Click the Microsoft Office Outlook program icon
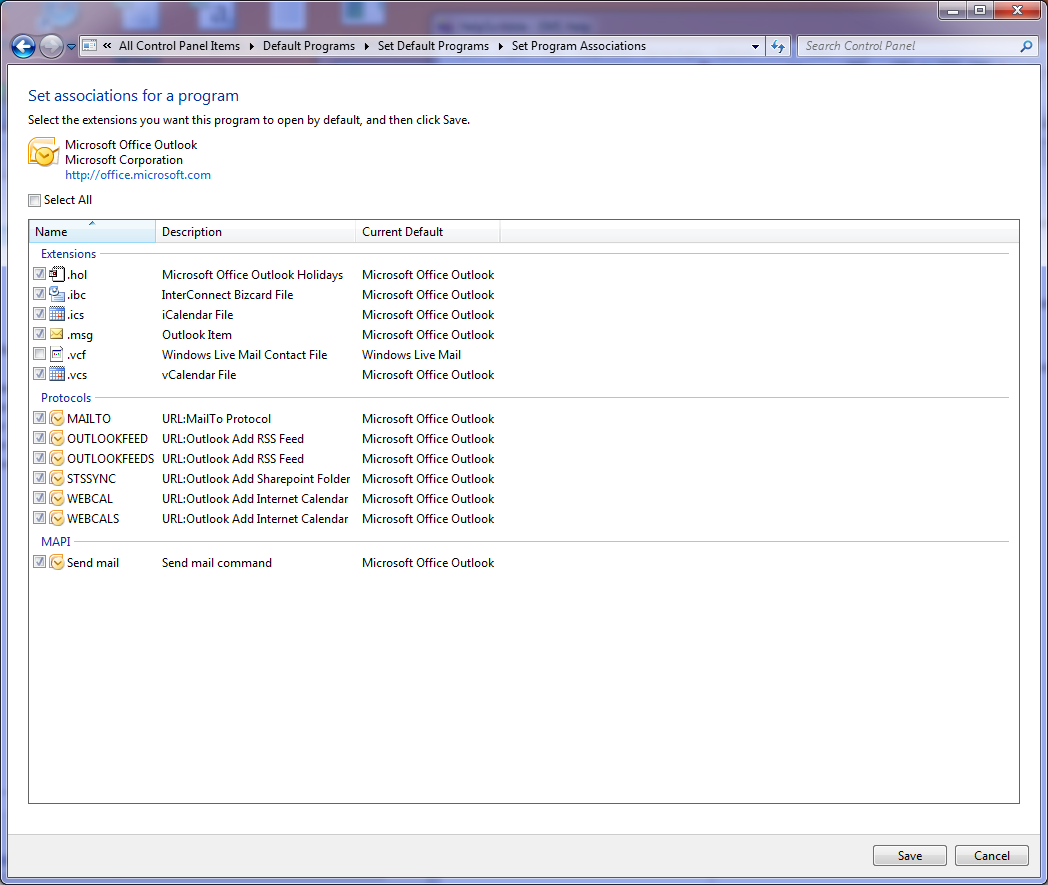 (43, 153)
